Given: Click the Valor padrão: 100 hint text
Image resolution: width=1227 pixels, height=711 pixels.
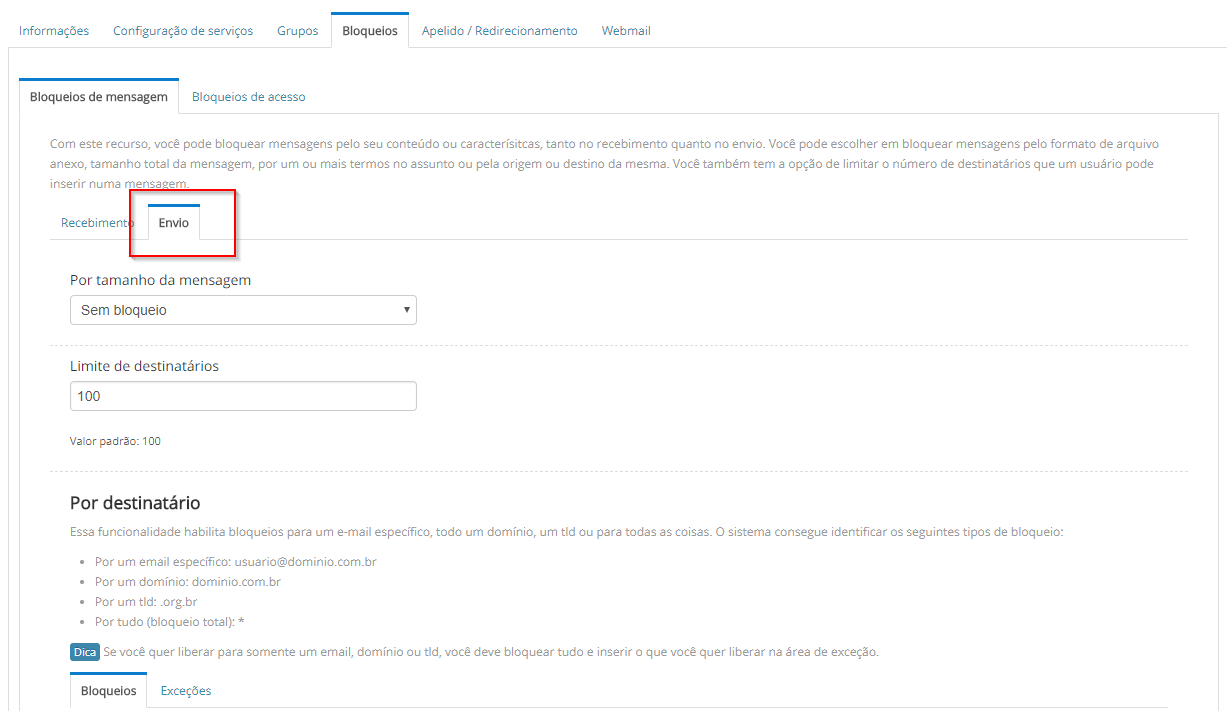Looking at the screenshot, I should [x=115, y=441].
